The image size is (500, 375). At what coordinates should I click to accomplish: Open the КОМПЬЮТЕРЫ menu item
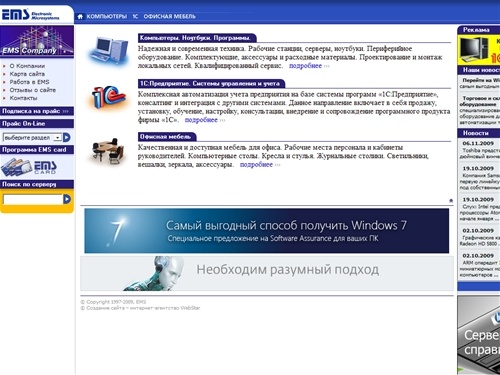(x=107, y=16)
